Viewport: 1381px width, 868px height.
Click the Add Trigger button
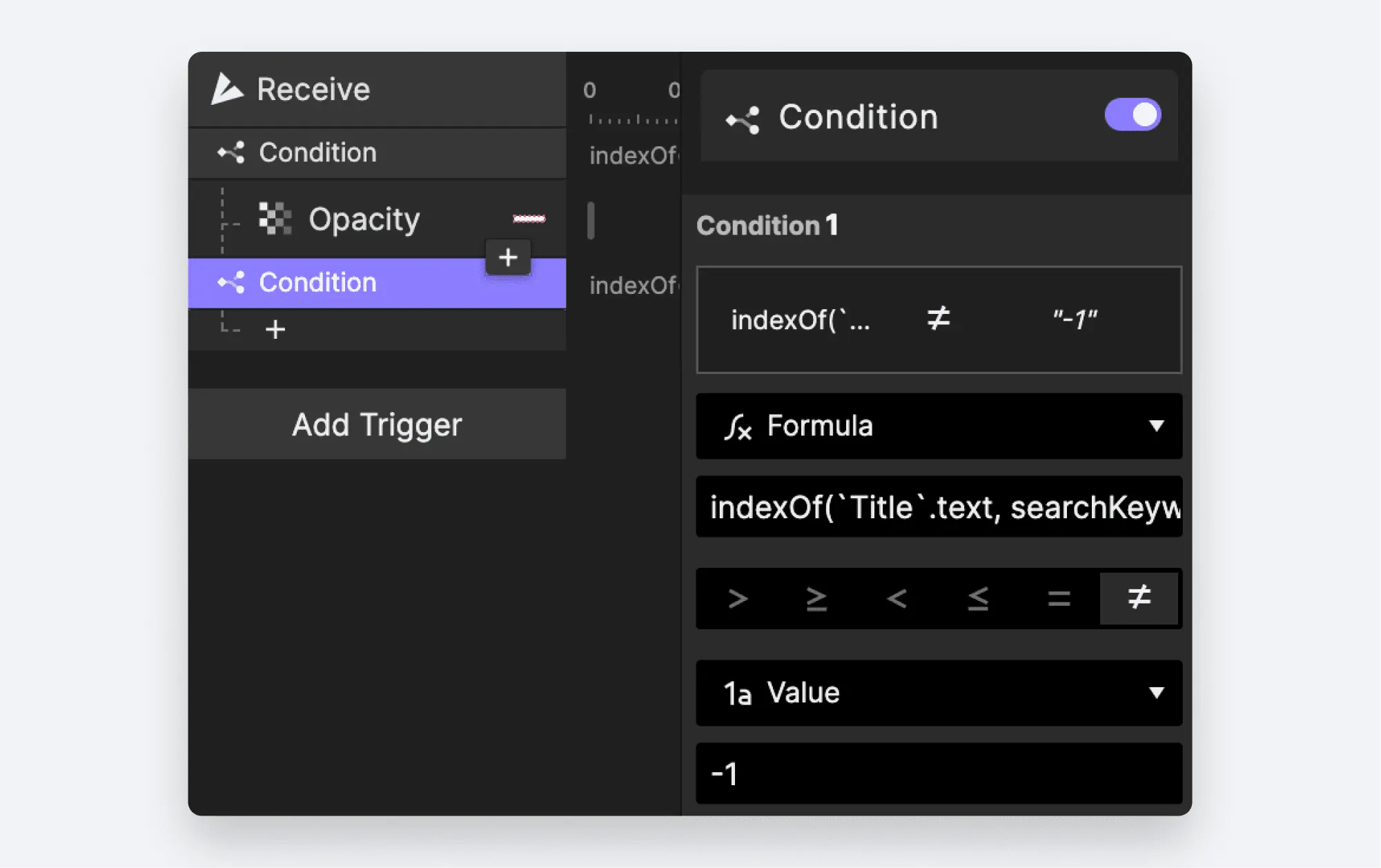point(377,424)
